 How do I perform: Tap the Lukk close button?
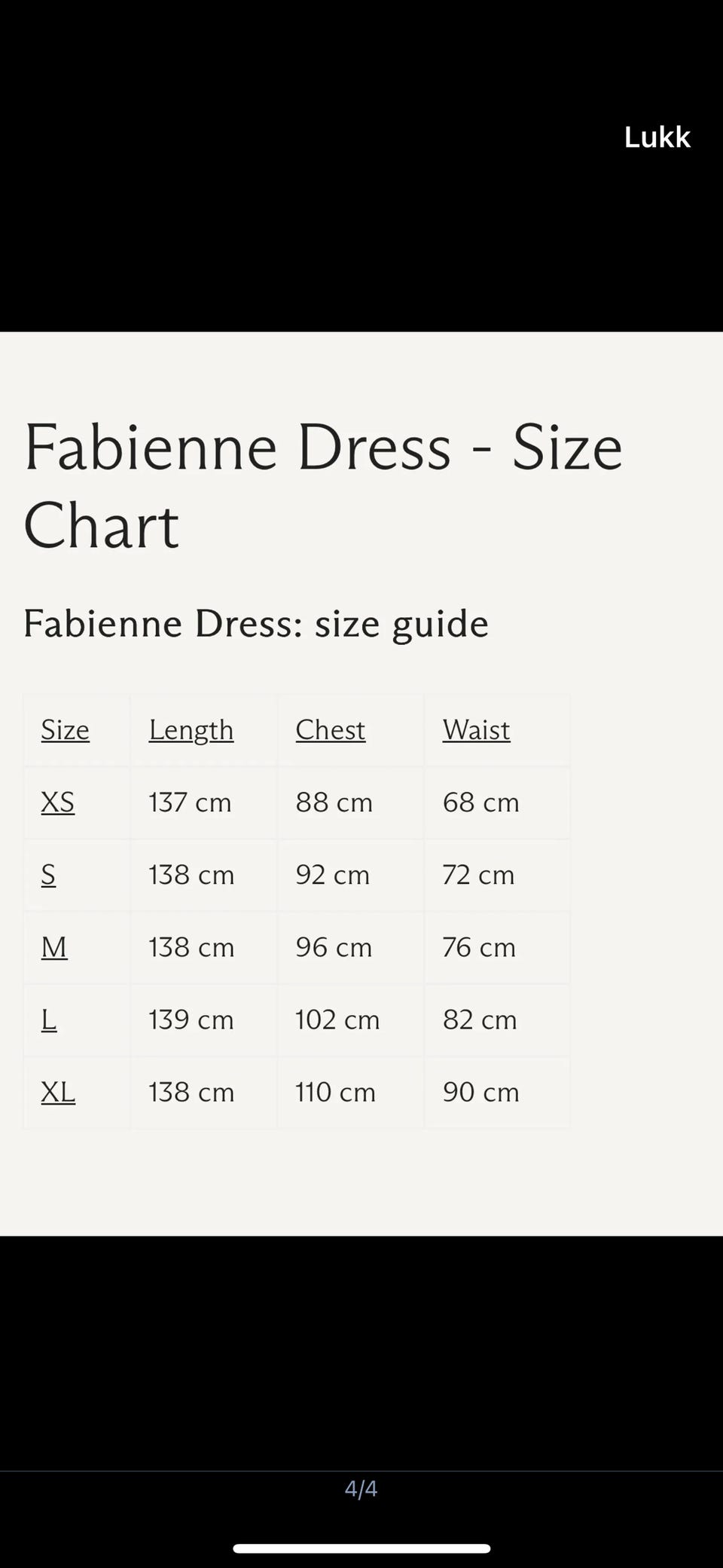657,137
